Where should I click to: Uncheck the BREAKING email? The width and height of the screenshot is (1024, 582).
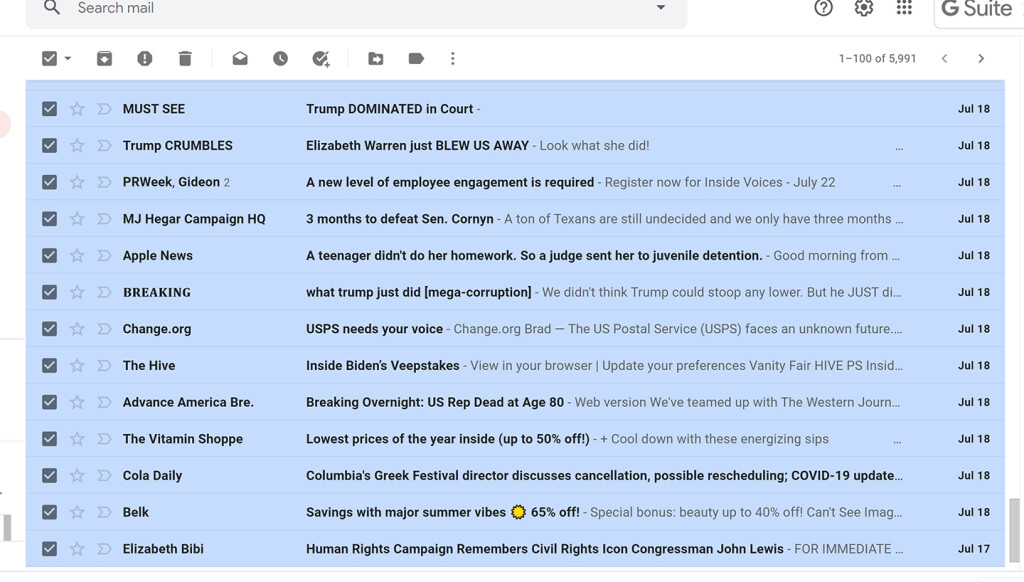50,292
